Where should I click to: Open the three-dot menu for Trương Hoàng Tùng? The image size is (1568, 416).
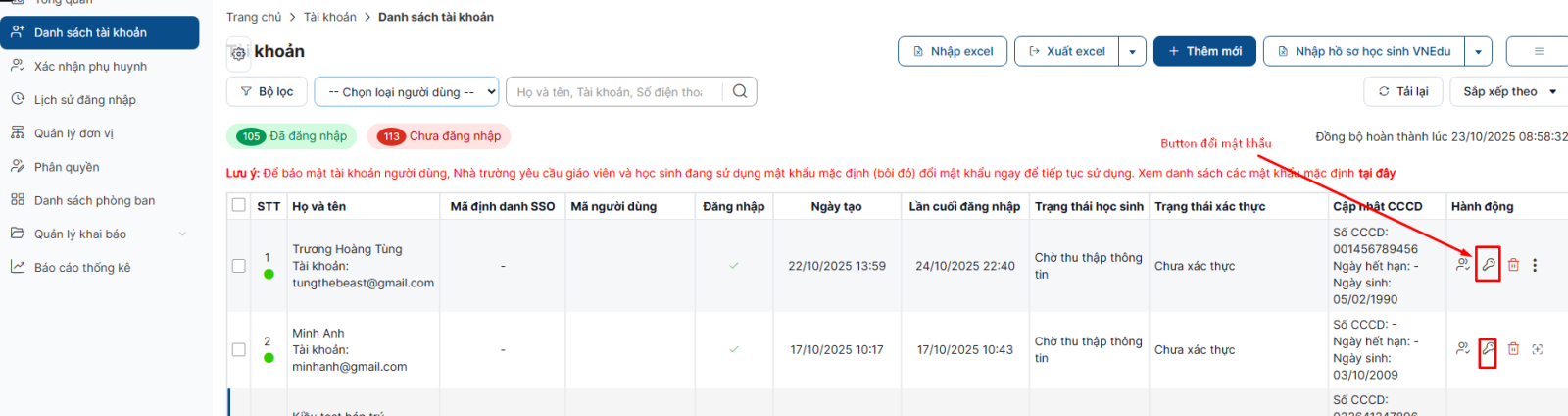[x=1535, y=265]
